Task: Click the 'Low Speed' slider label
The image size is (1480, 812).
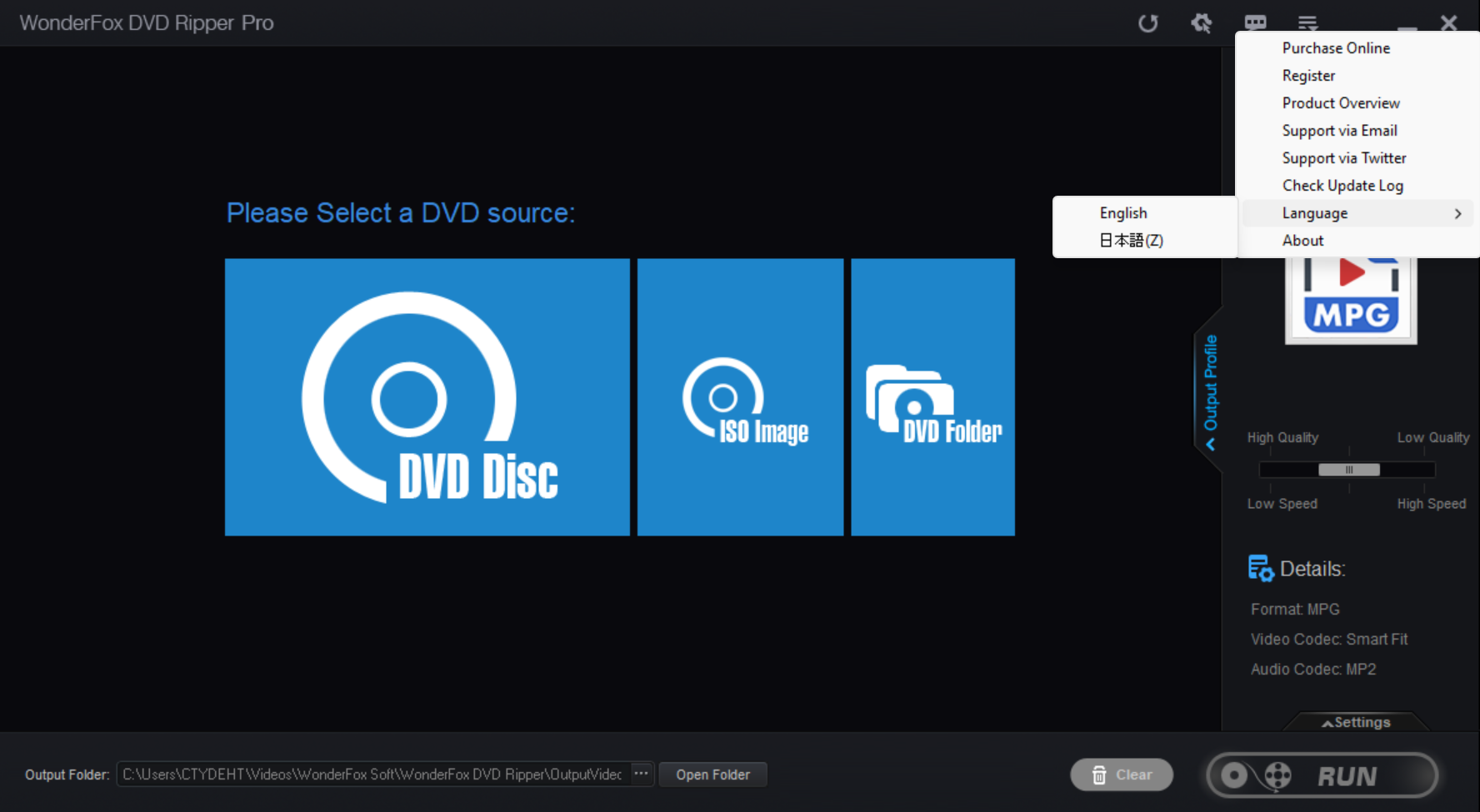Action: (x=1282, y=504)
